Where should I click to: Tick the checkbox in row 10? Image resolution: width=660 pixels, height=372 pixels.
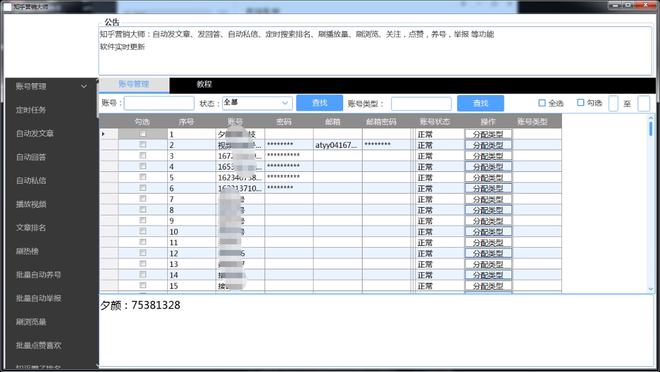point(143,231)
